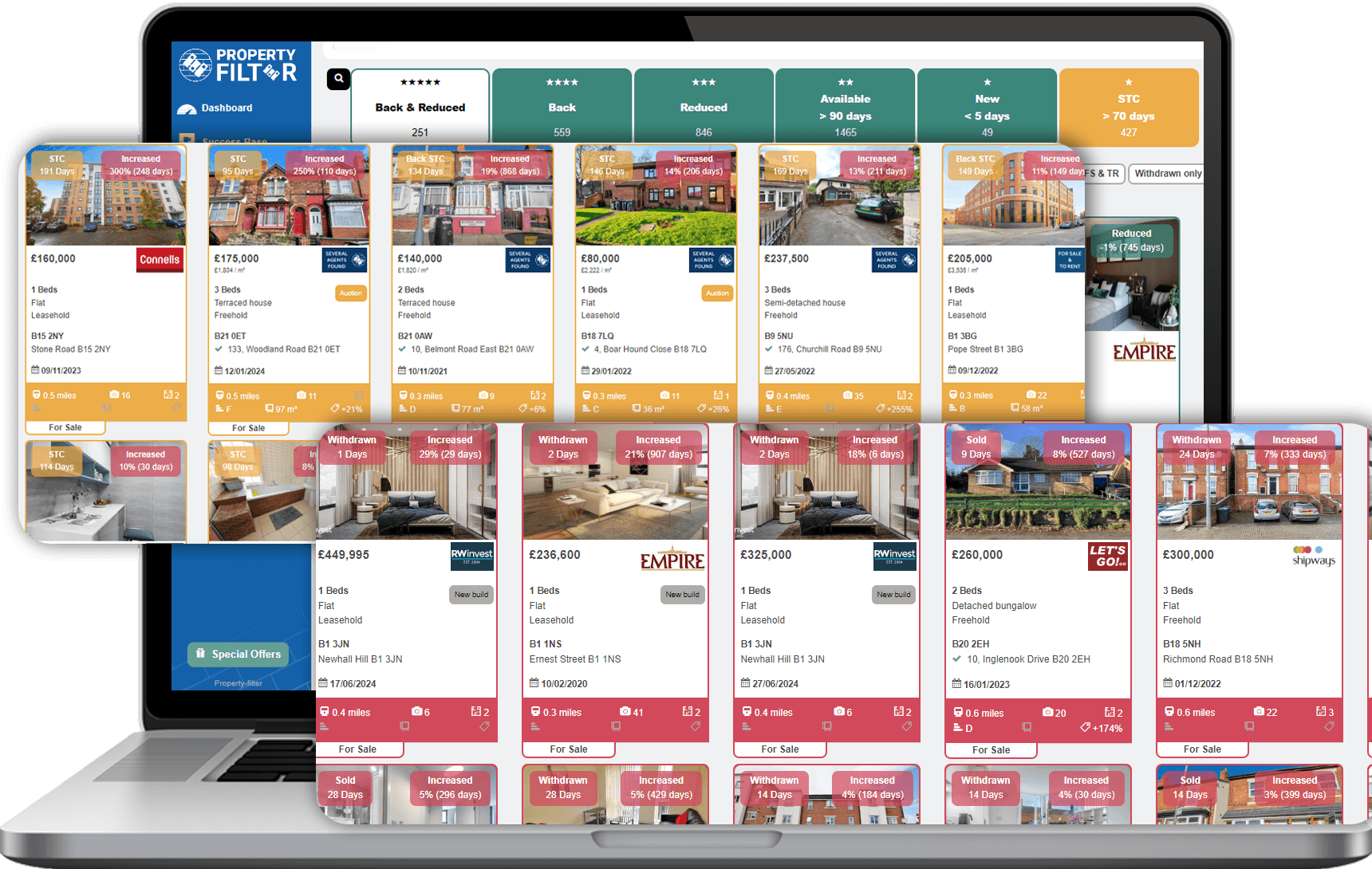Click the Special Offers button
Viewport: 1372px width, 869px height.
239,654
